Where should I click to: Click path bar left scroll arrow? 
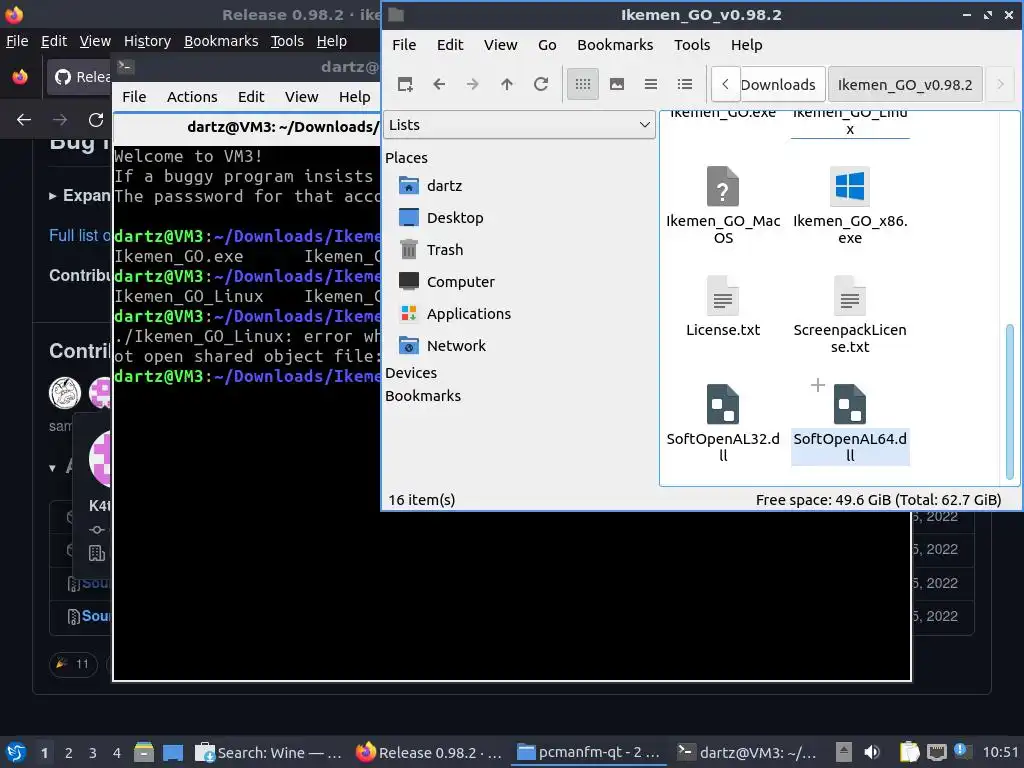(725, 84)
